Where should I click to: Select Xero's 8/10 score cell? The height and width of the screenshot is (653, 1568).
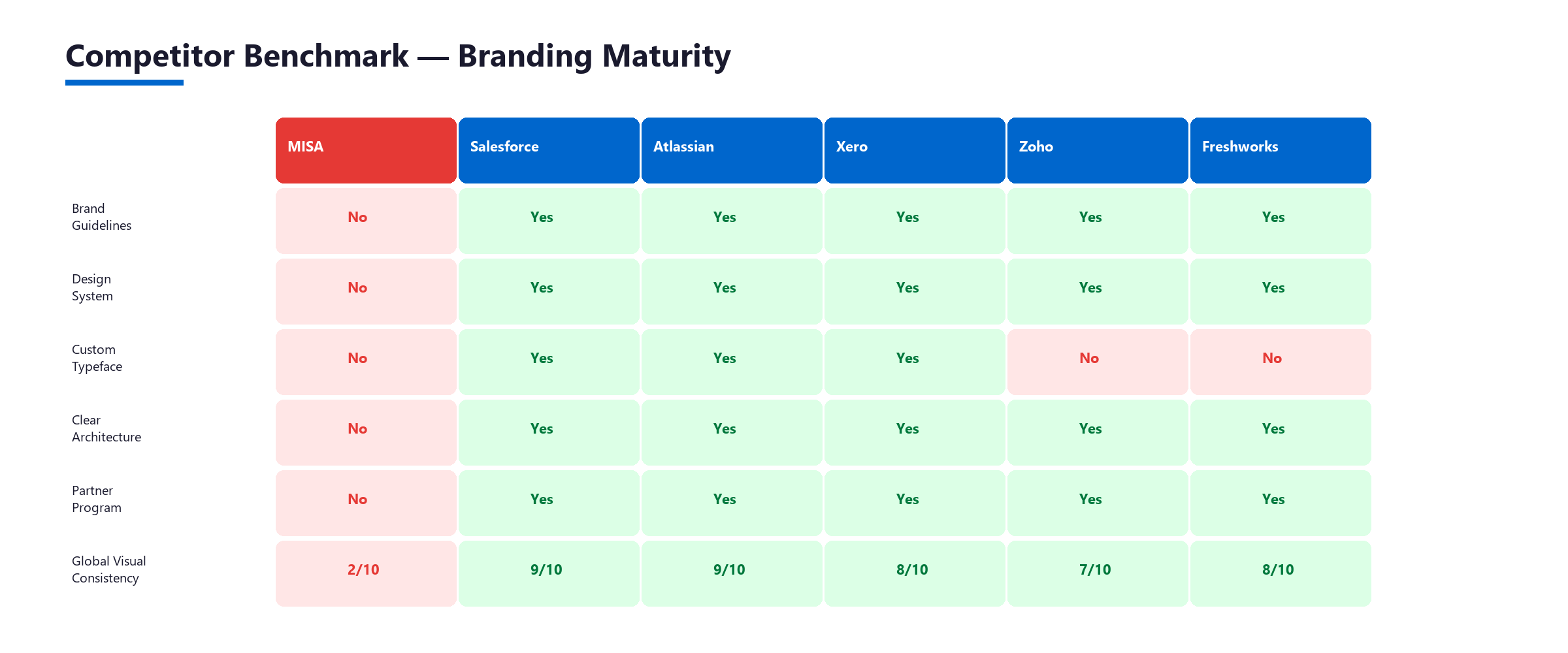(913, 571)
